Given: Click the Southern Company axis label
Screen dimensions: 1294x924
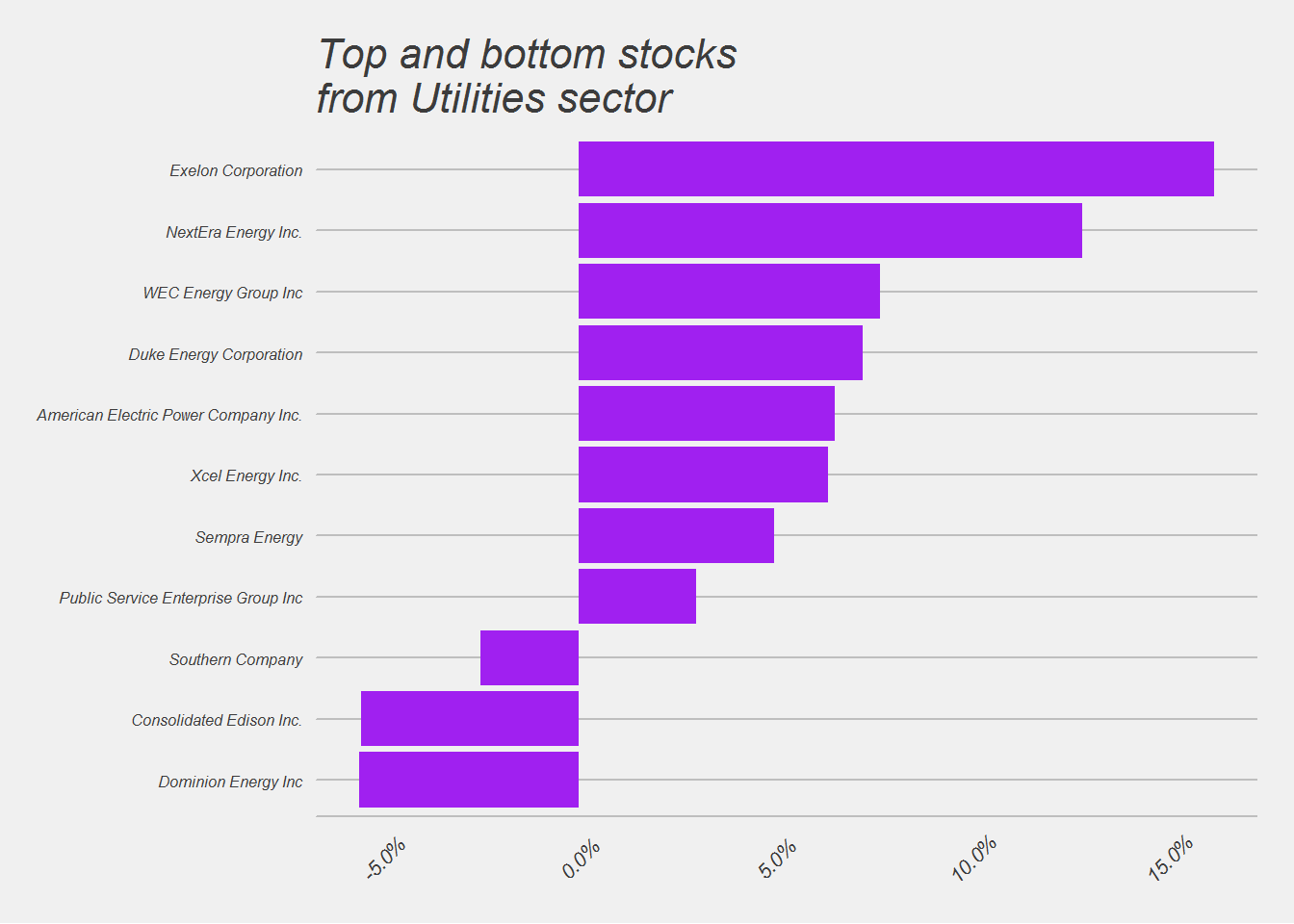Looking at the screenshot, I should (x=236, y=659).
